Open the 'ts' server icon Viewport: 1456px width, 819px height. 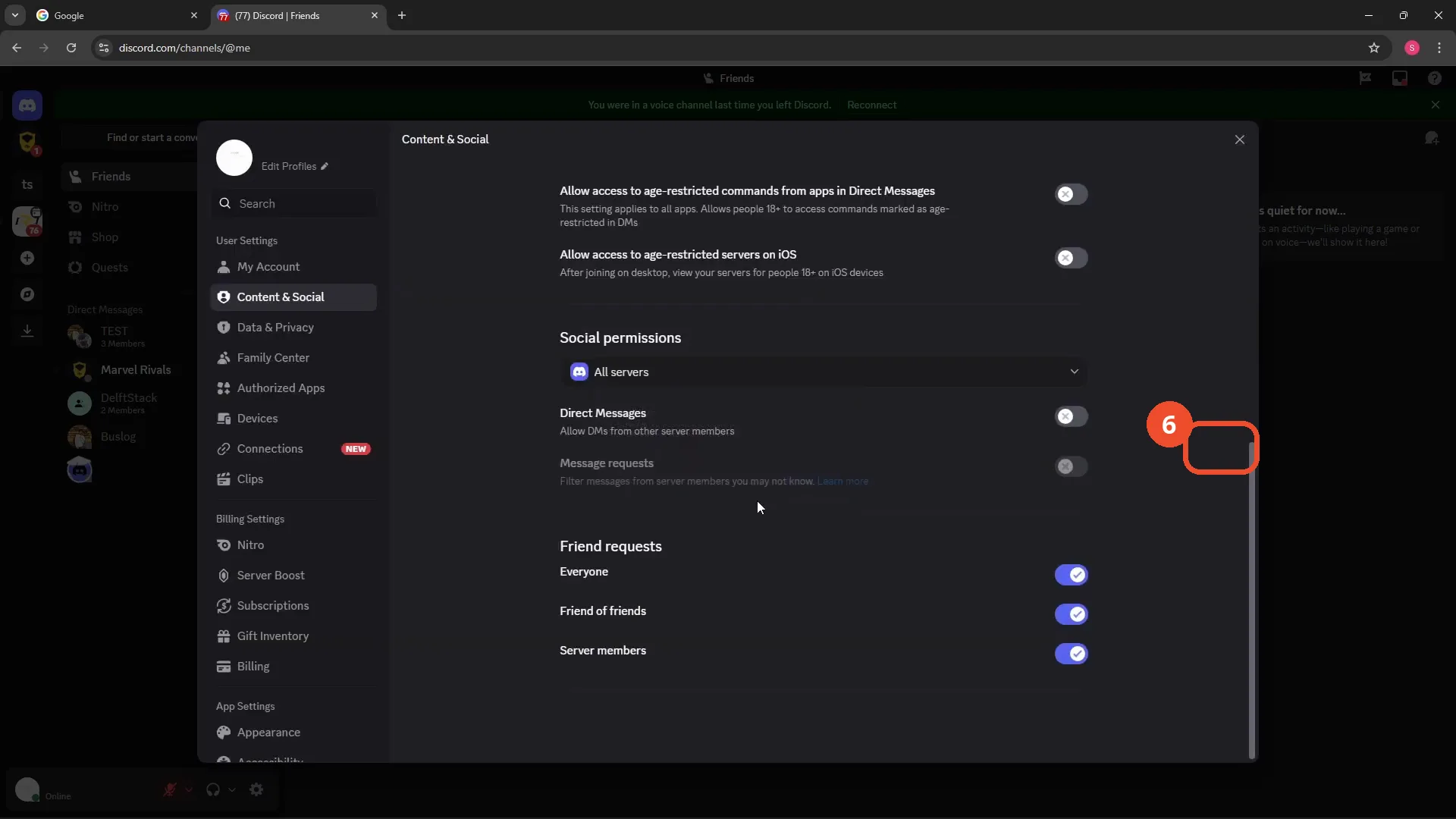pos(27,184)
